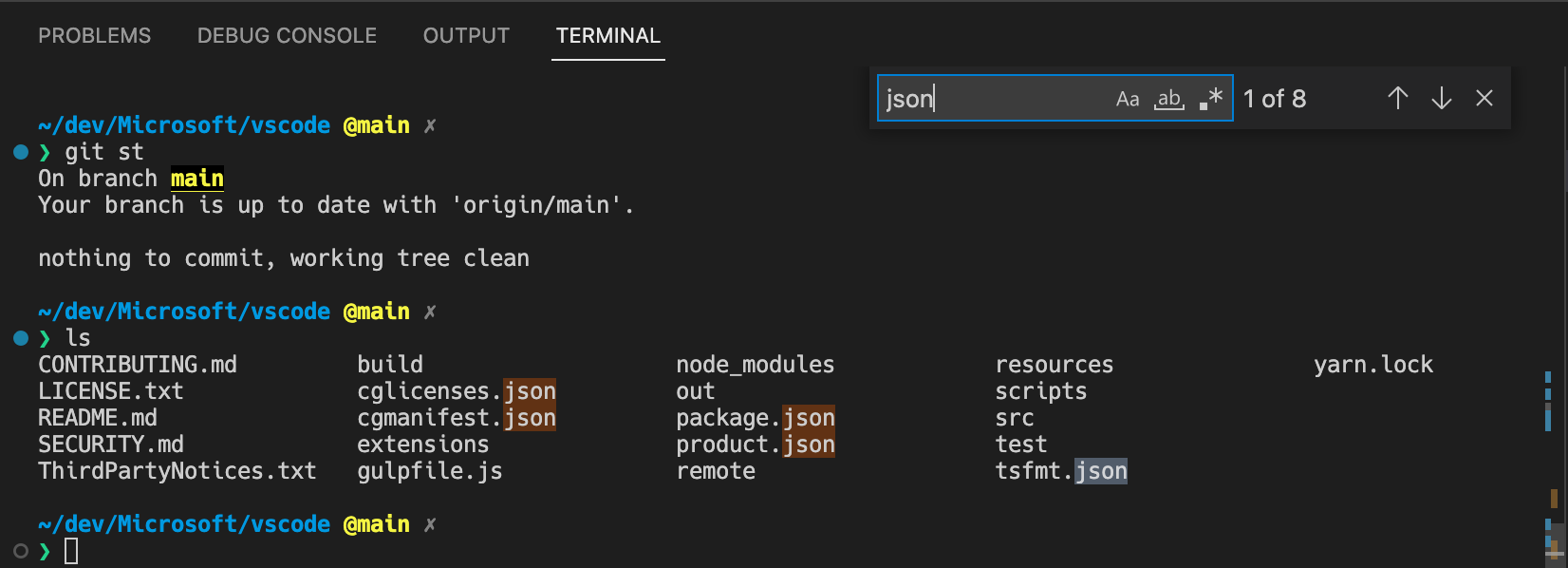Enable the Use Regular Expression option

coord(1210,99)
